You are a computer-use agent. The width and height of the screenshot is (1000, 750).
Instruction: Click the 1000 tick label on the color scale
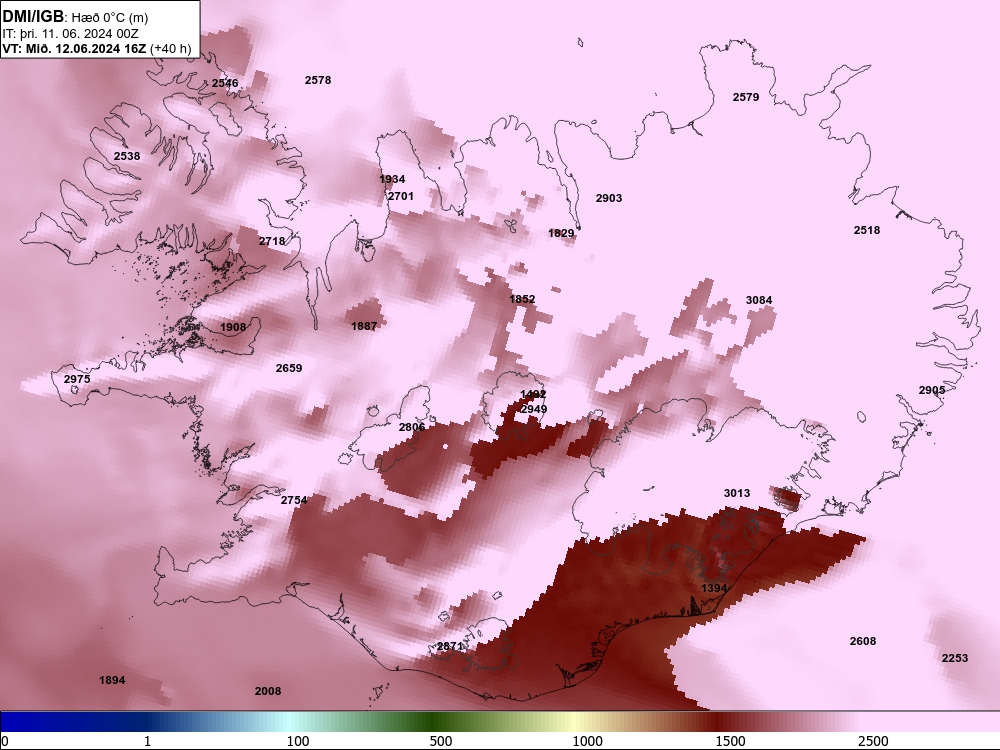click(x=587, y=741)
